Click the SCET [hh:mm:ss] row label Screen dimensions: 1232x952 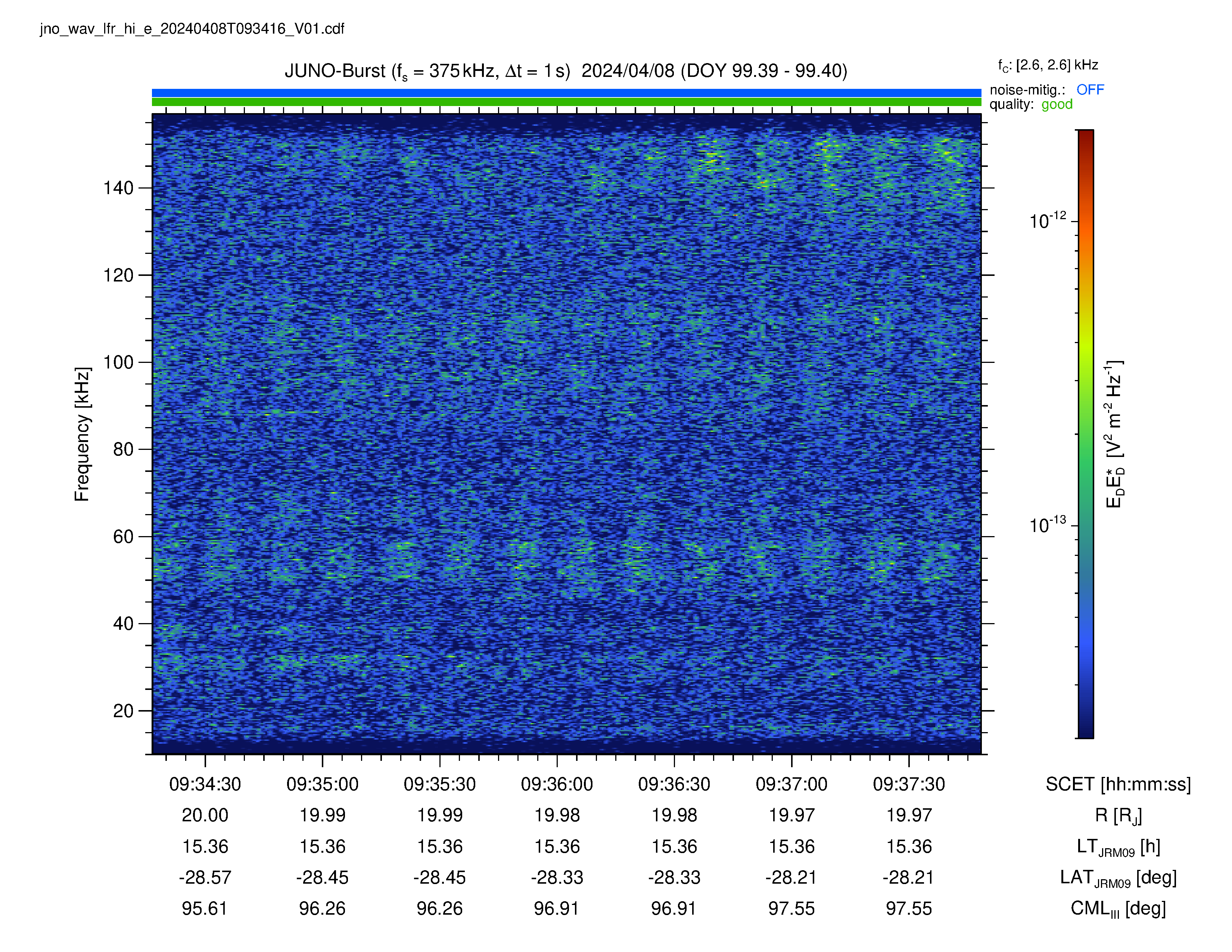click(1118, 784)
